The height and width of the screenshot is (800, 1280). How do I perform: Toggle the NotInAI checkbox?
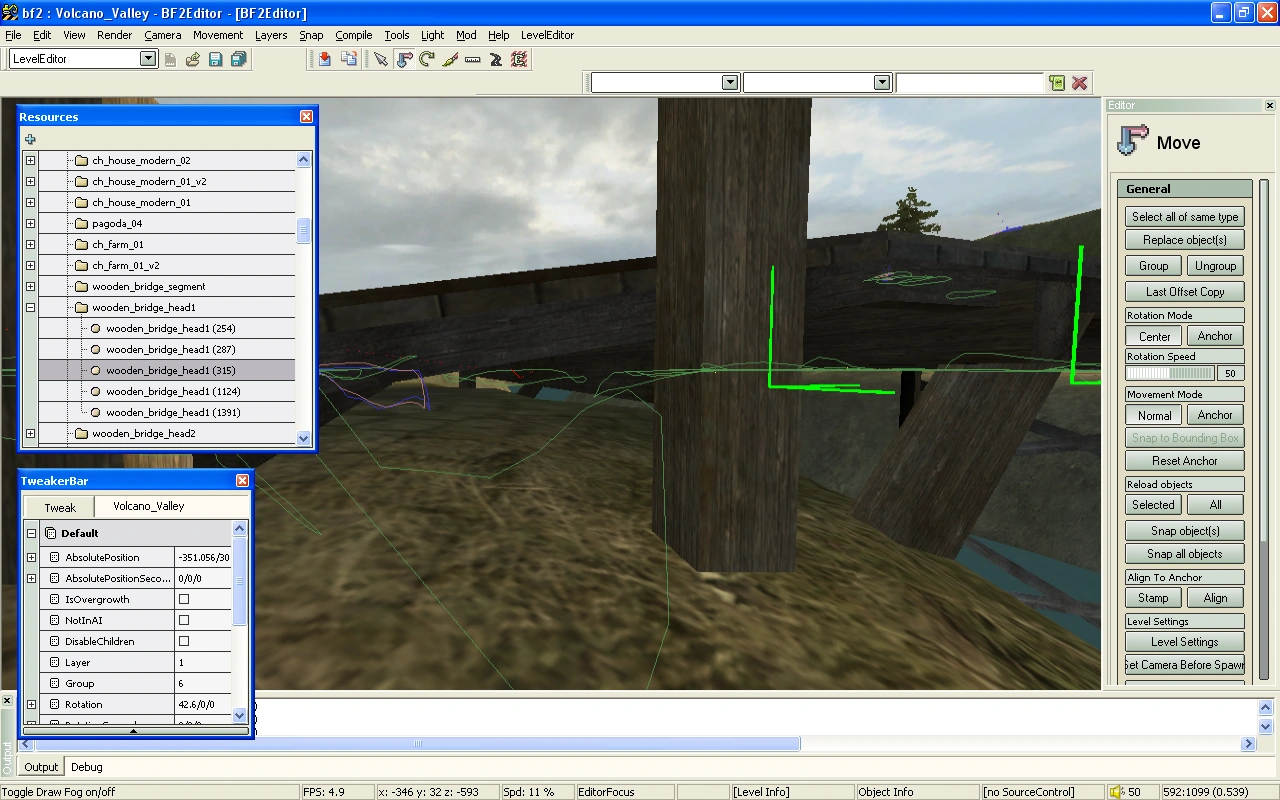coord(183,620)
